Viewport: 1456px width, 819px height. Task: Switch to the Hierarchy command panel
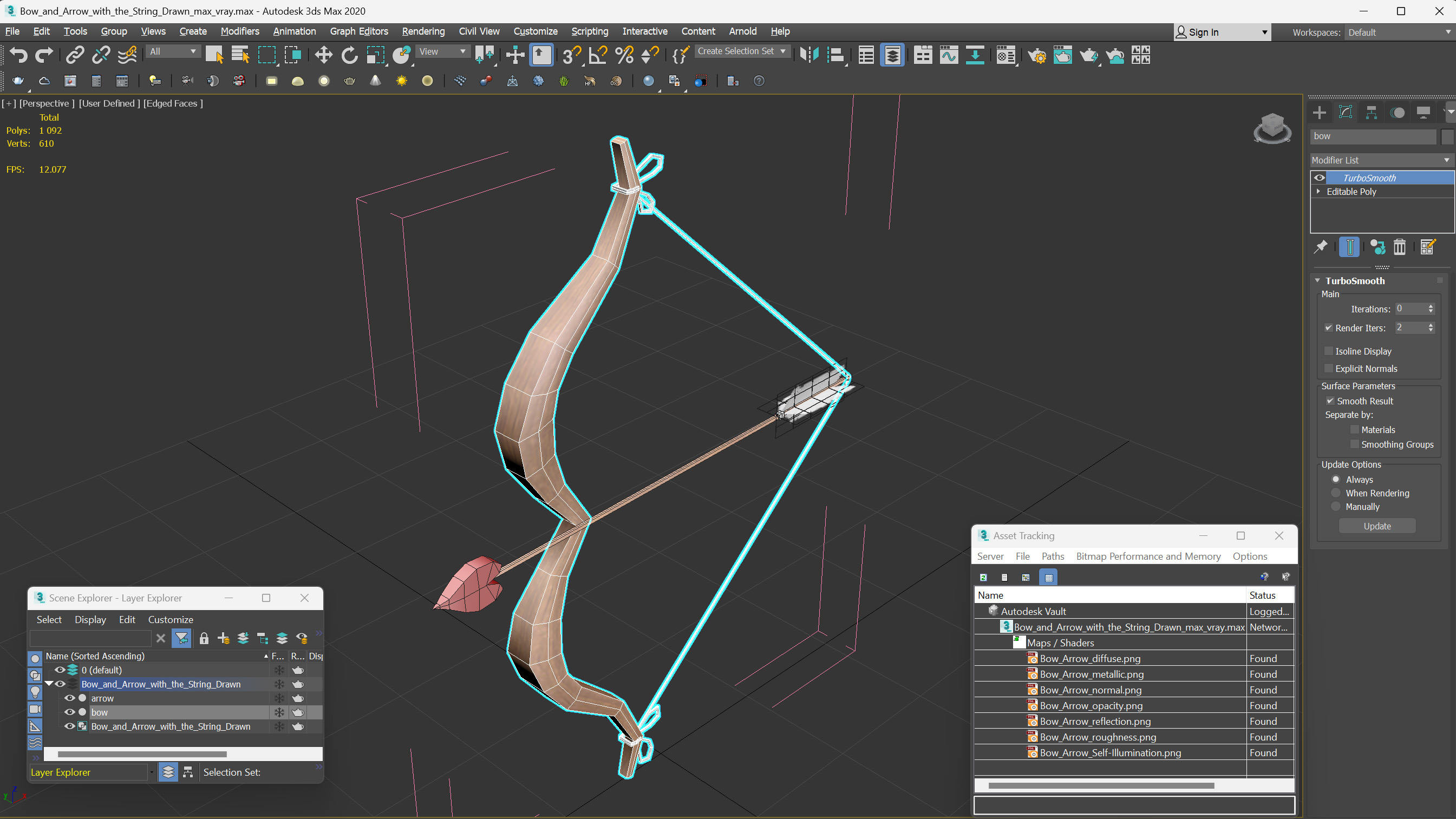click(1371, 113)
